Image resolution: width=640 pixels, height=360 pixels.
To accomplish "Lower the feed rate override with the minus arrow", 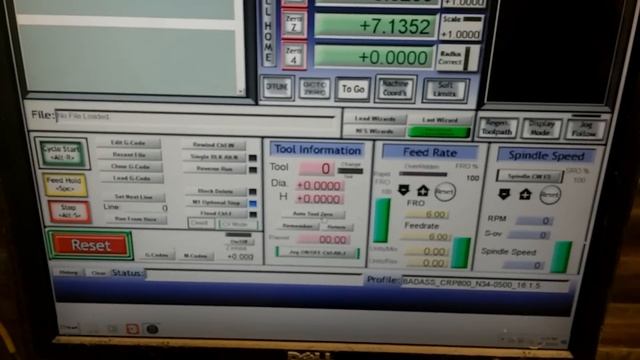I will click(404, 190).
